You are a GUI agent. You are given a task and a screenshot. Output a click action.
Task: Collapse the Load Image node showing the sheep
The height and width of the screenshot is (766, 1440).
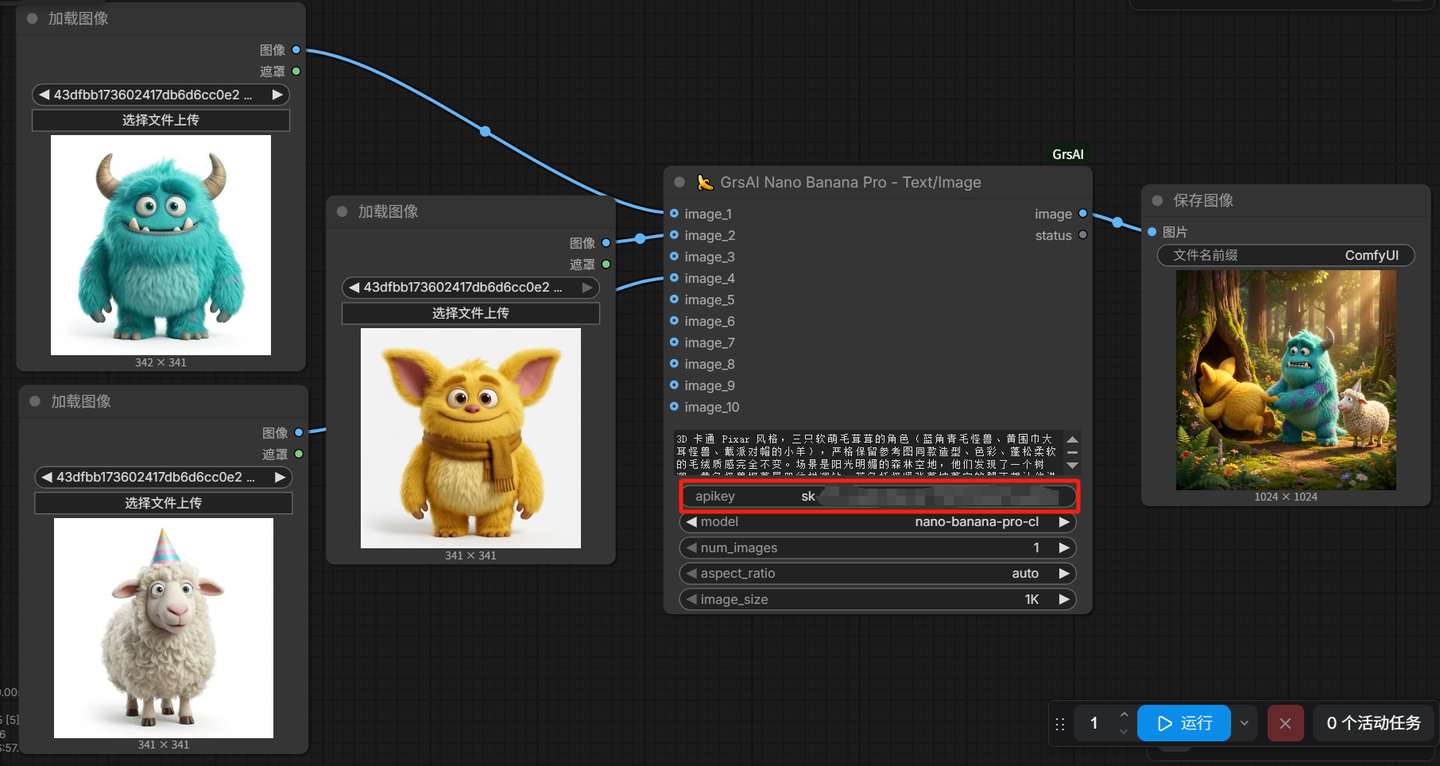point(35,402)
